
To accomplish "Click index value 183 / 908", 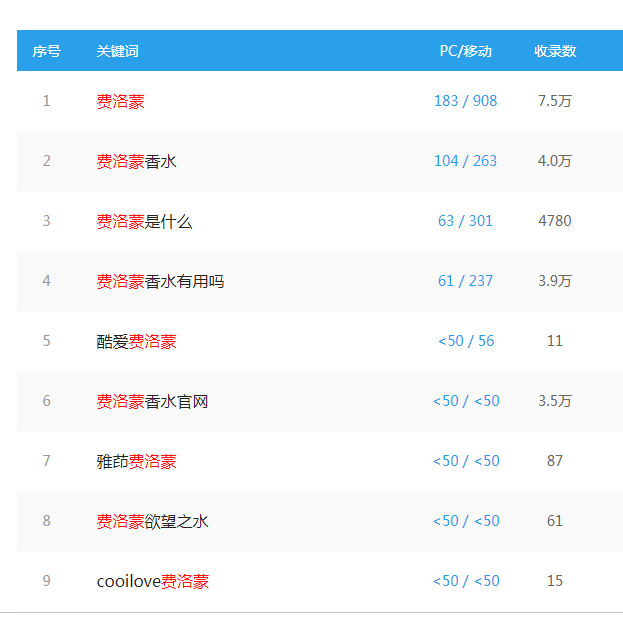I will 466,101.
